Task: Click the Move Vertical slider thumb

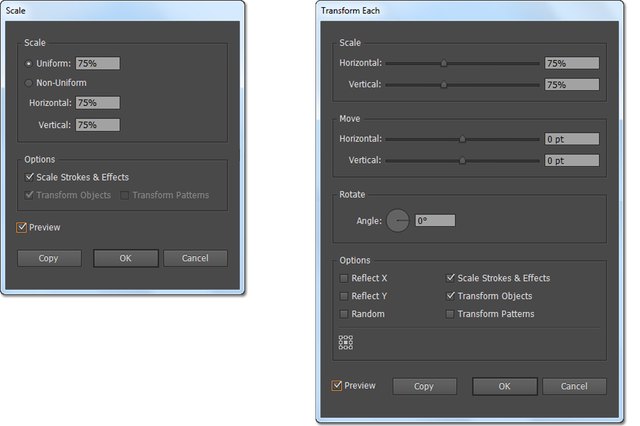Action: (462, 161)
